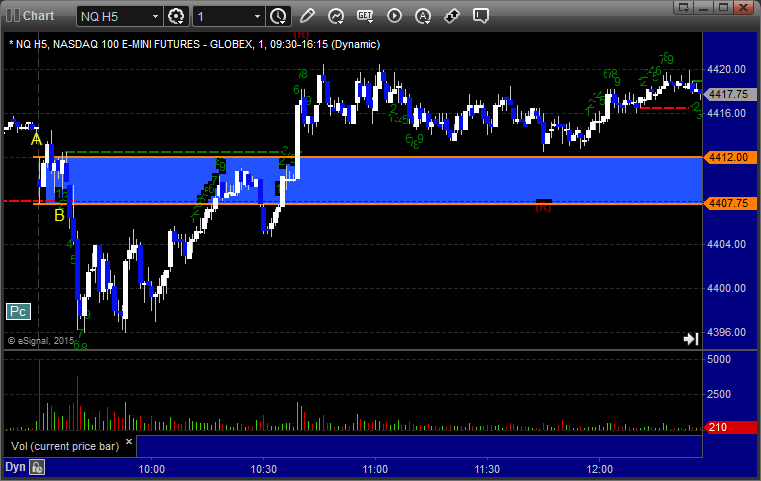Select the yellow A marker on chart
The width and height of the screenshot is (761, 481).
click(36, 140)
